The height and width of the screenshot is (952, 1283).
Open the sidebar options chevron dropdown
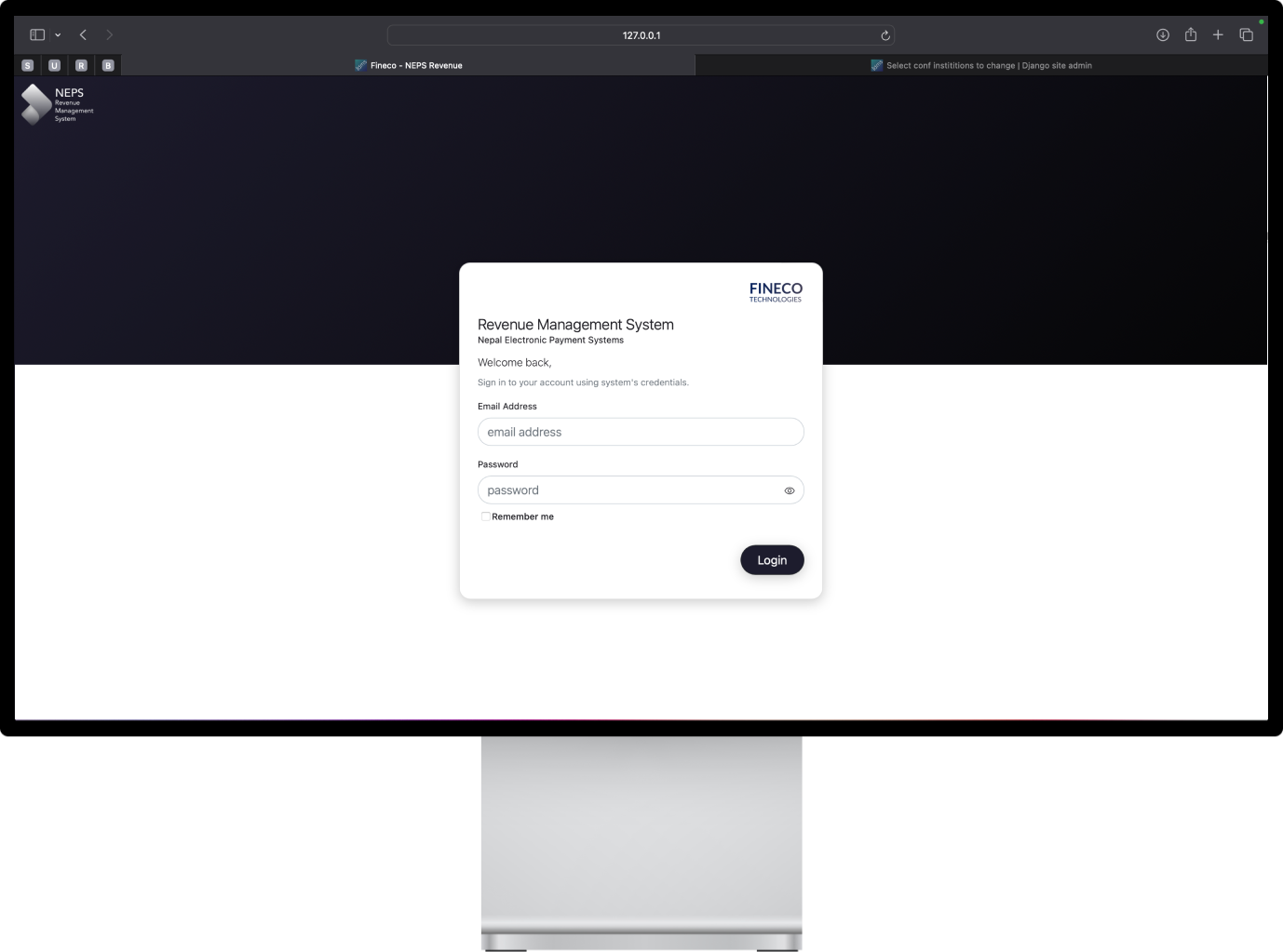[57, 34]
